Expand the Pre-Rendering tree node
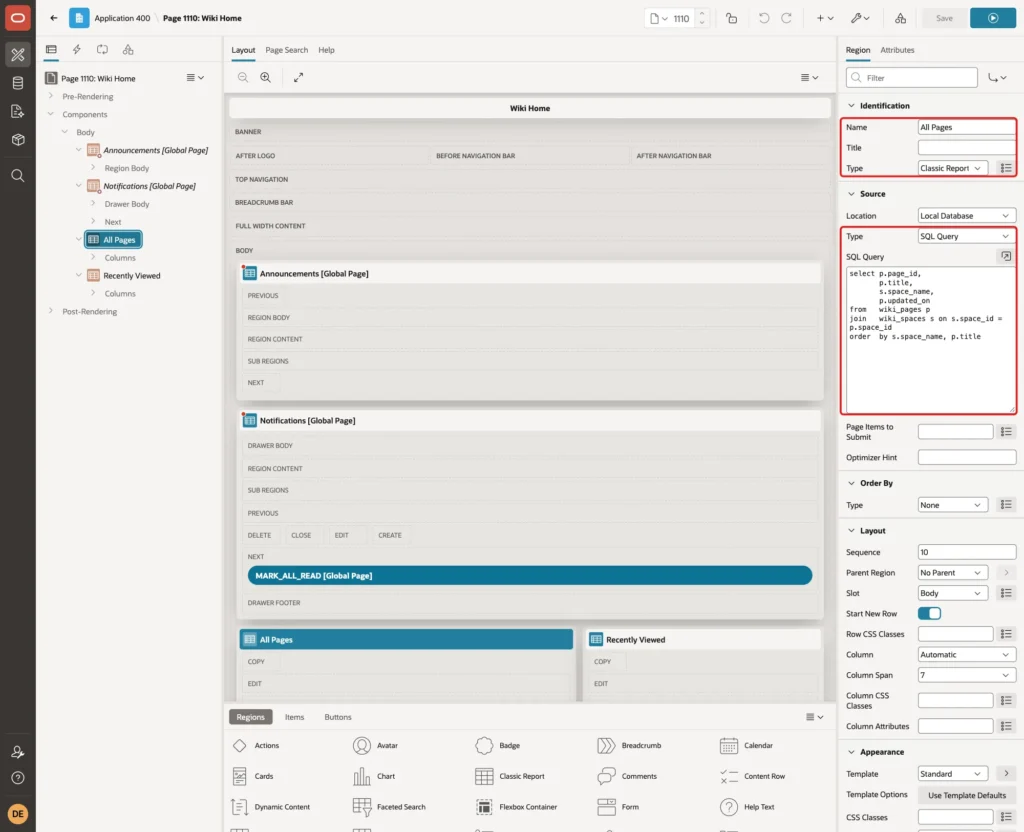 point(51,96)
